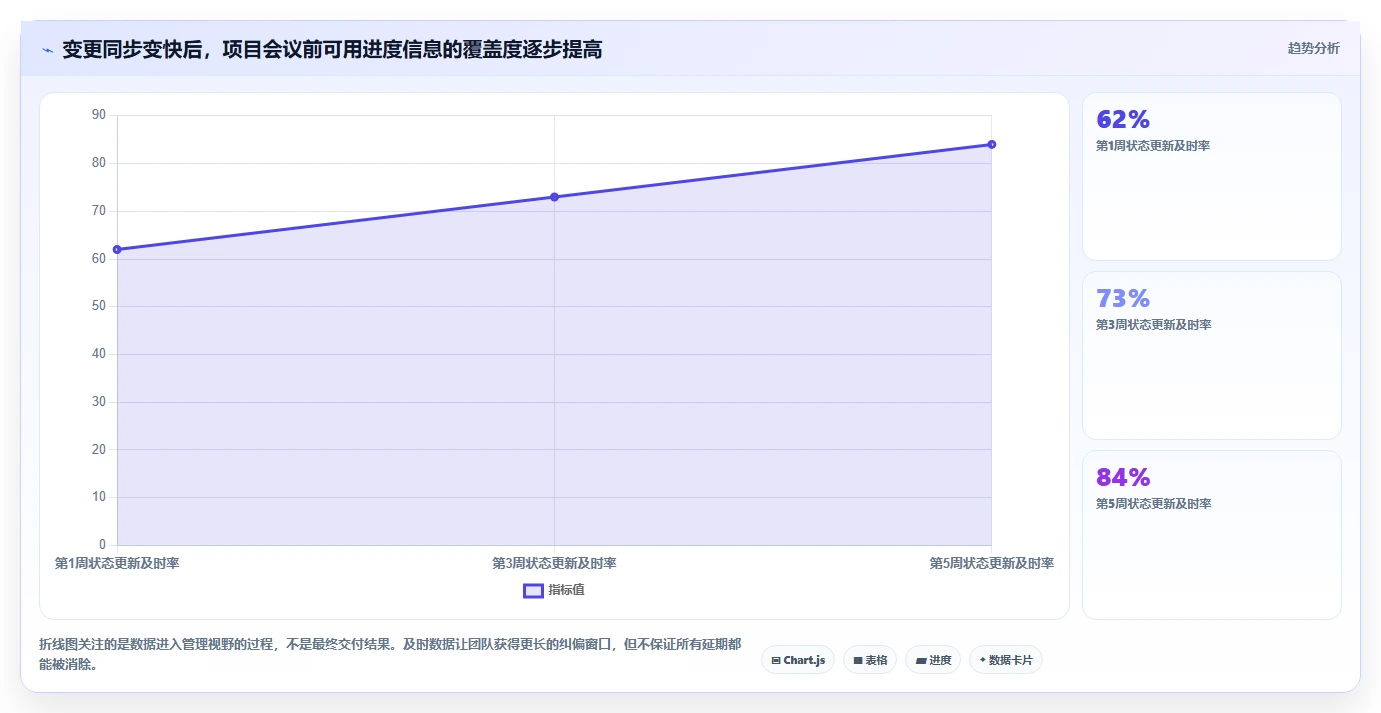Click x-axis label 第1周状态更新及时率

click(117, 564)
